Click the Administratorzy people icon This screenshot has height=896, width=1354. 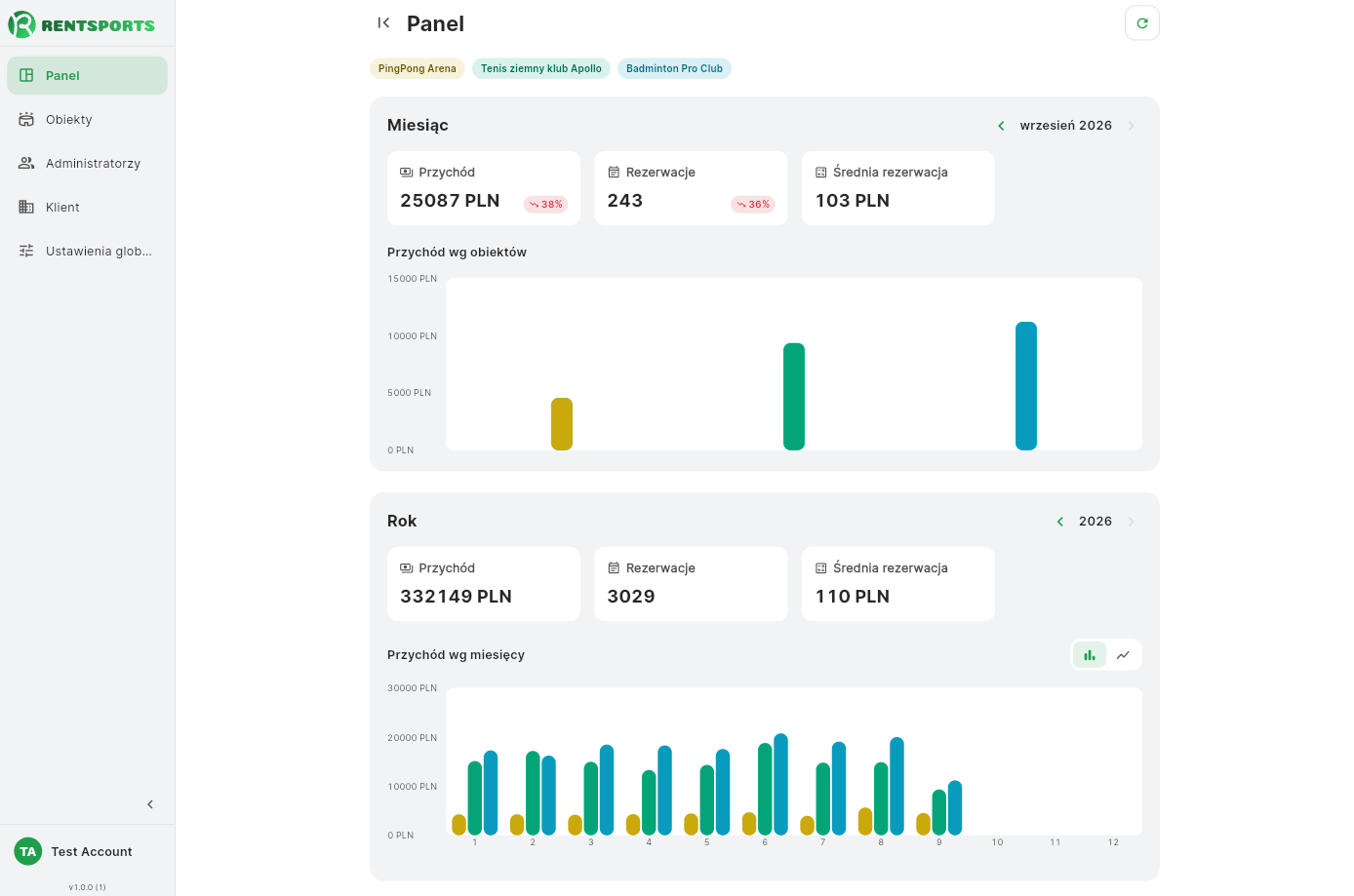tap(26, 163)
